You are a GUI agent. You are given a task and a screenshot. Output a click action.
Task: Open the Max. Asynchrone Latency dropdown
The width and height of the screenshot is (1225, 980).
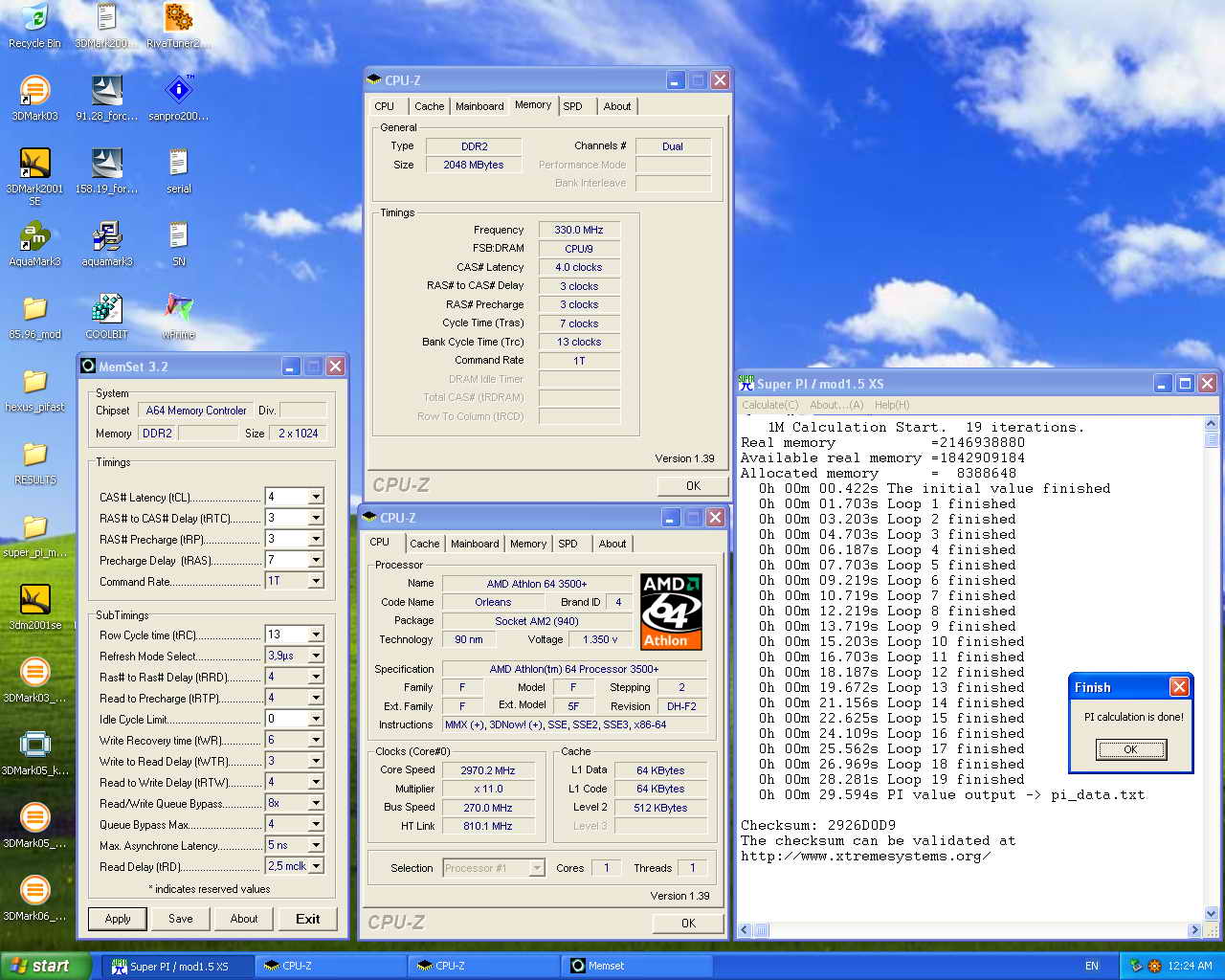pyautogui.click(x=316, y=845)
